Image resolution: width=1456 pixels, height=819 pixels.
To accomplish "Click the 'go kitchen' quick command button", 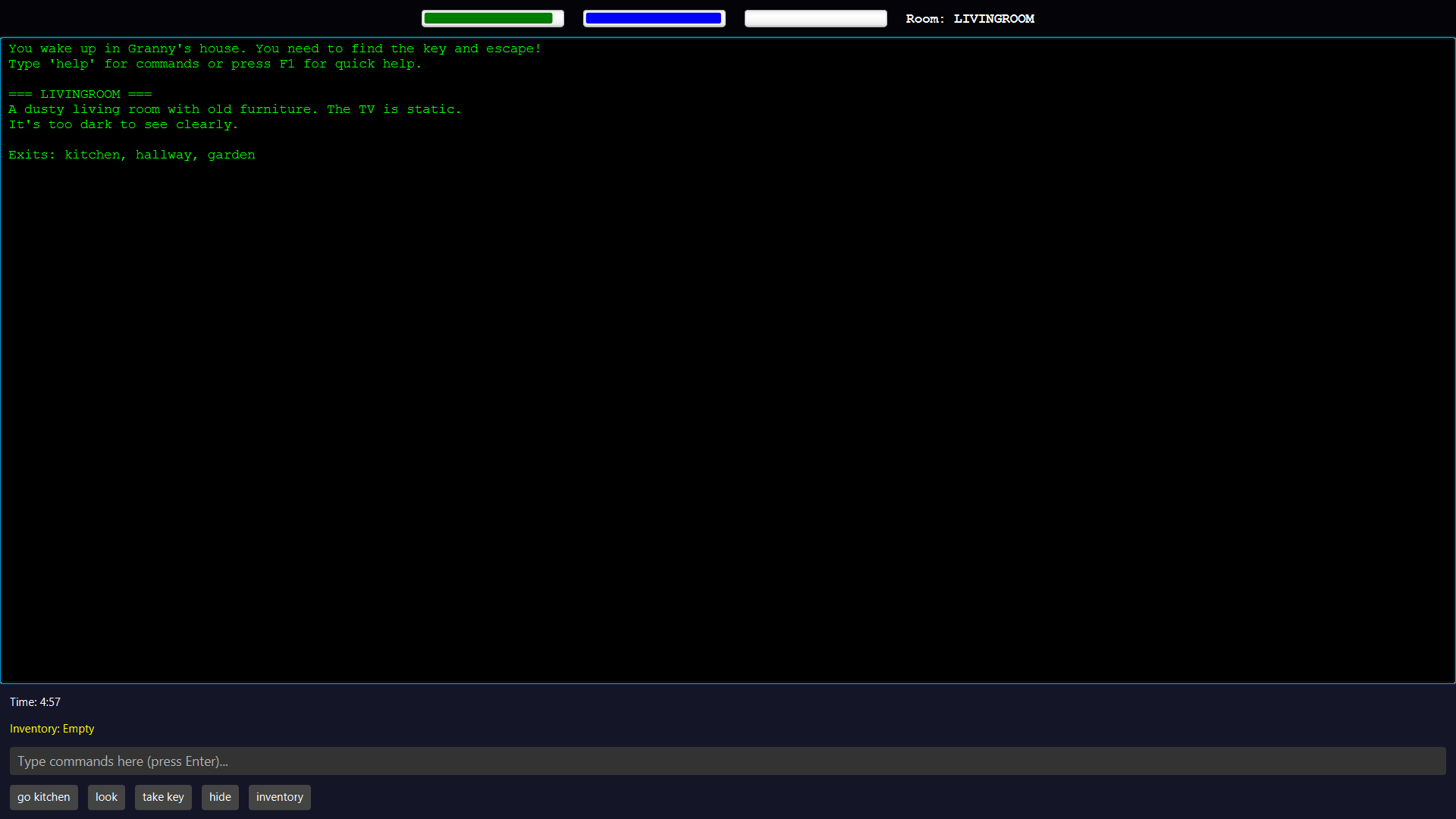I will (43, 797).
